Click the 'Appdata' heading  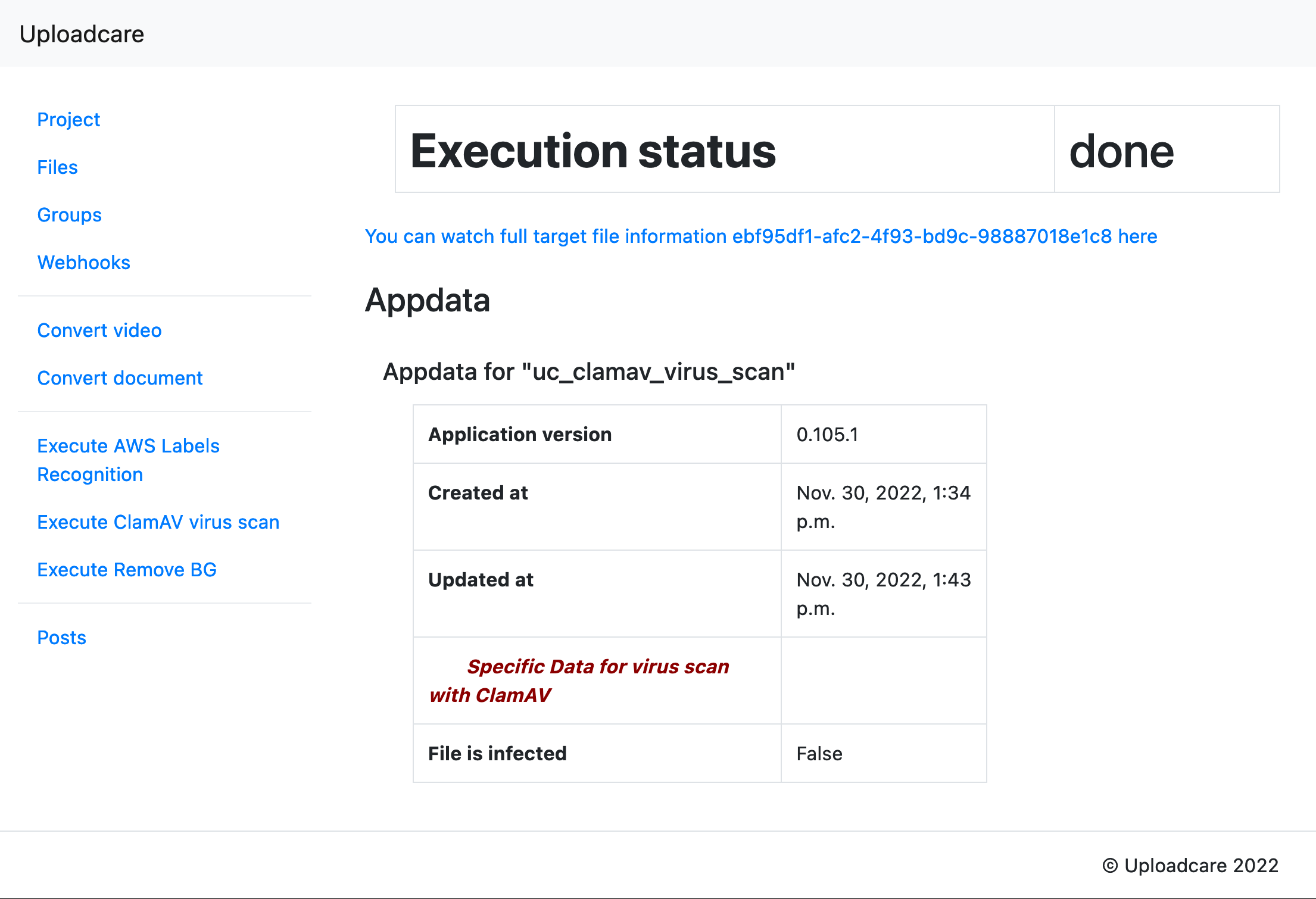tap(428, 300)
